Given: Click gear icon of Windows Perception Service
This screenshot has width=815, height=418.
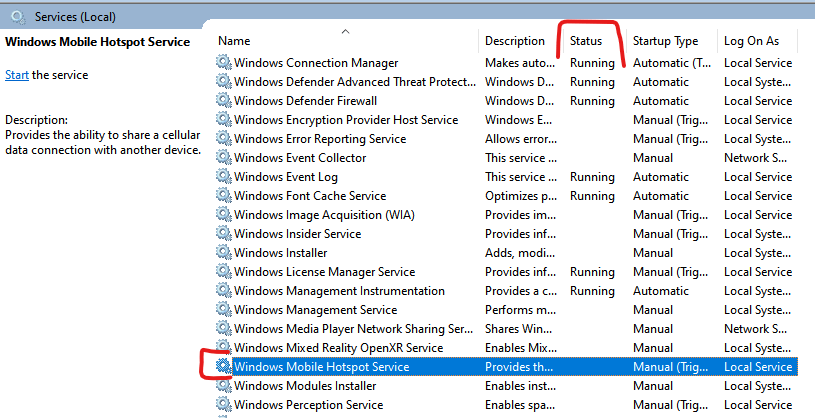Looking at the screenshot, I should 224,404.
